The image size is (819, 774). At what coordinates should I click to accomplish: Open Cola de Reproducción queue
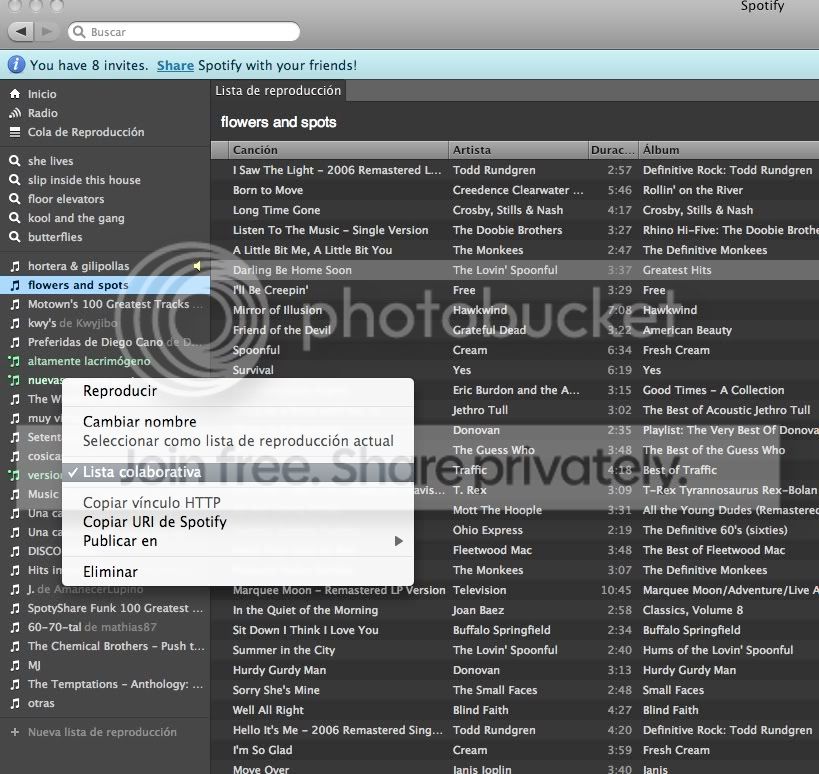point(85,132)
